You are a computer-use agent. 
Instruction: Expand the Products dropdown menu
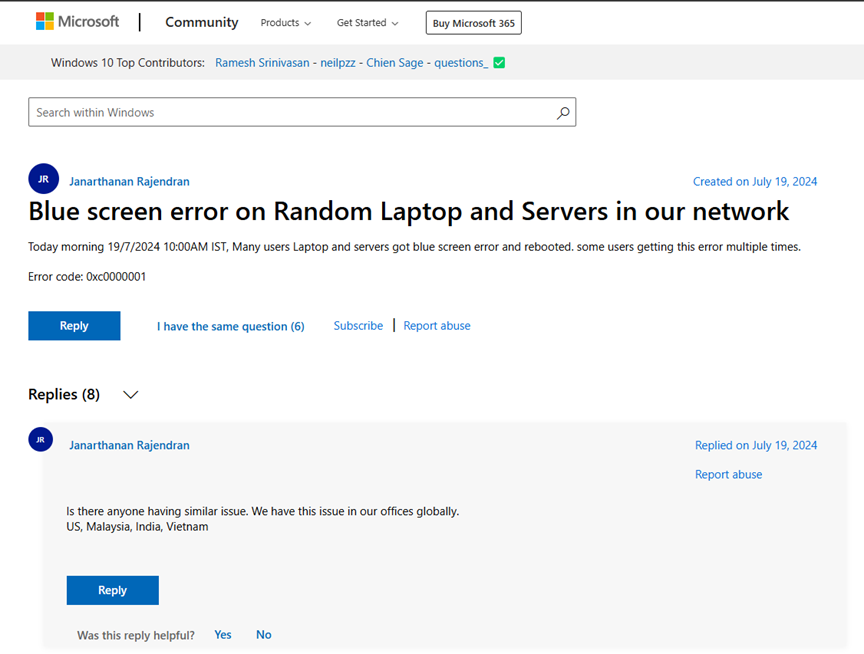point(285,23)
